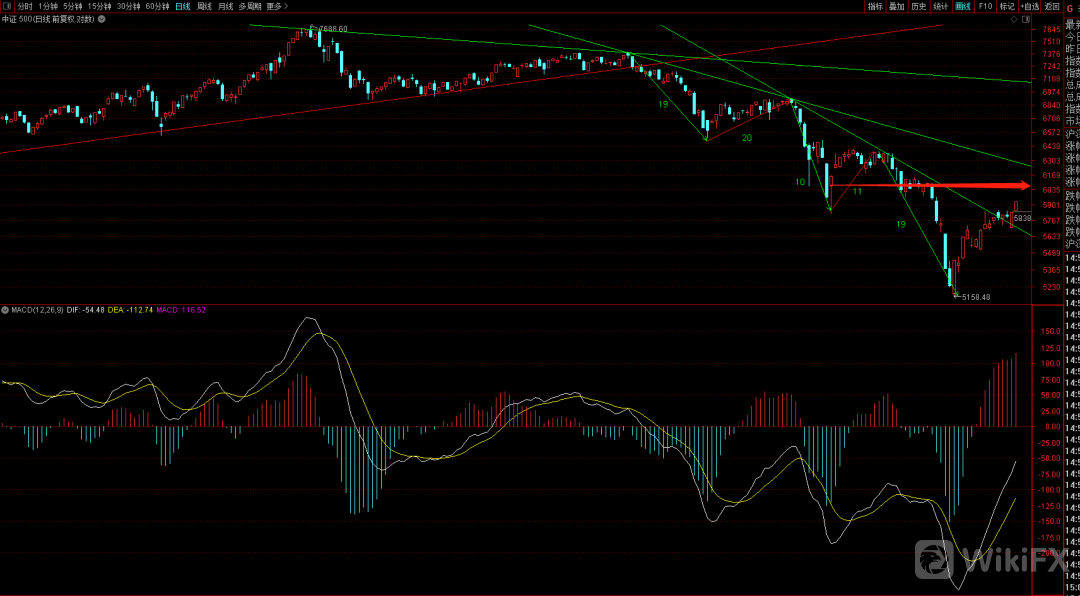The height and width of the screenshot is (596, 1080).
Task: Expand the MACD indicator dropdown arrow
Action: click(4, 310)
